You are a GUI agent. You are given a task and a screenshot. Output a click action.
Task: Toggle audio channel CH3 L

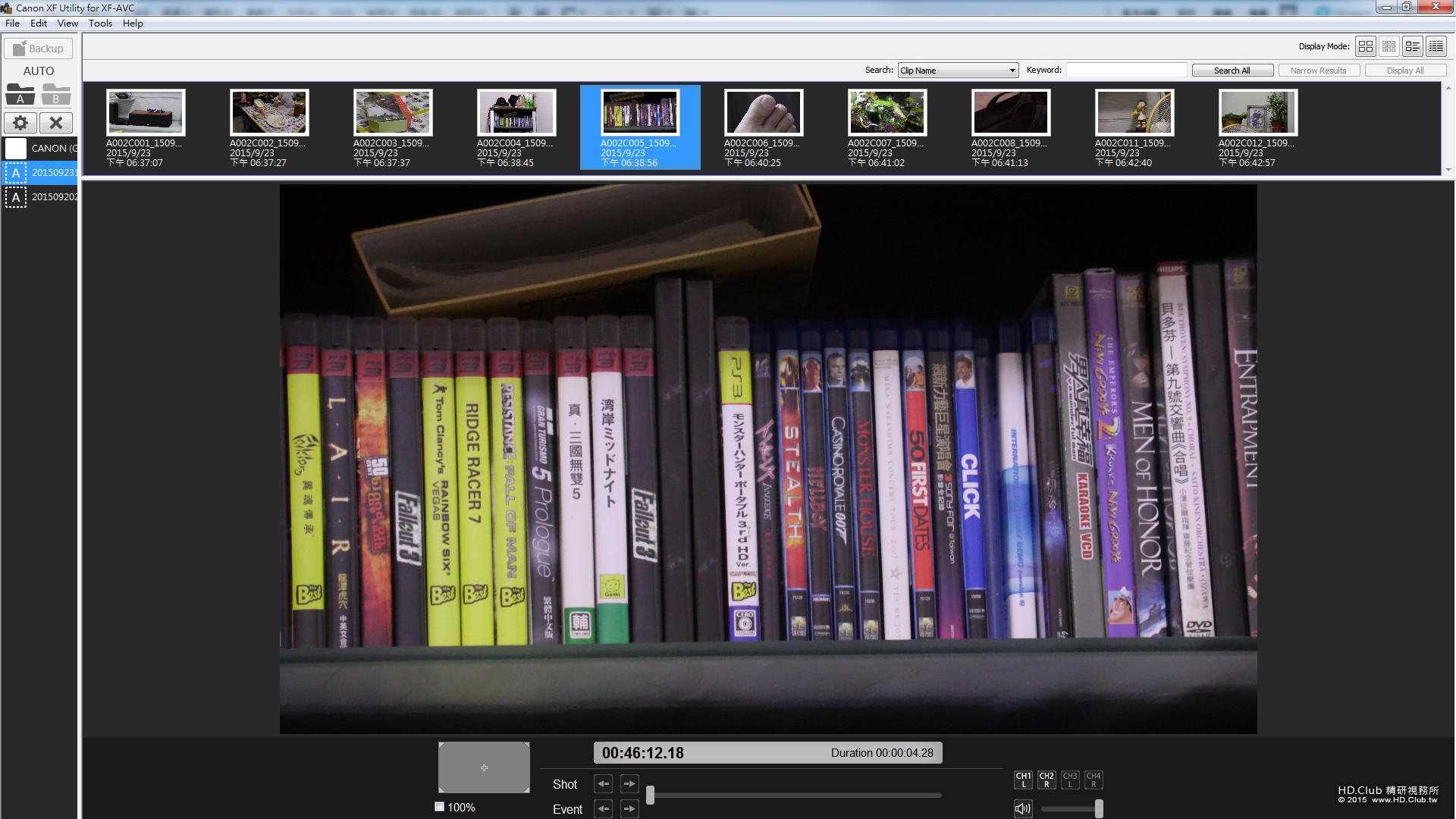point(1070,780)
